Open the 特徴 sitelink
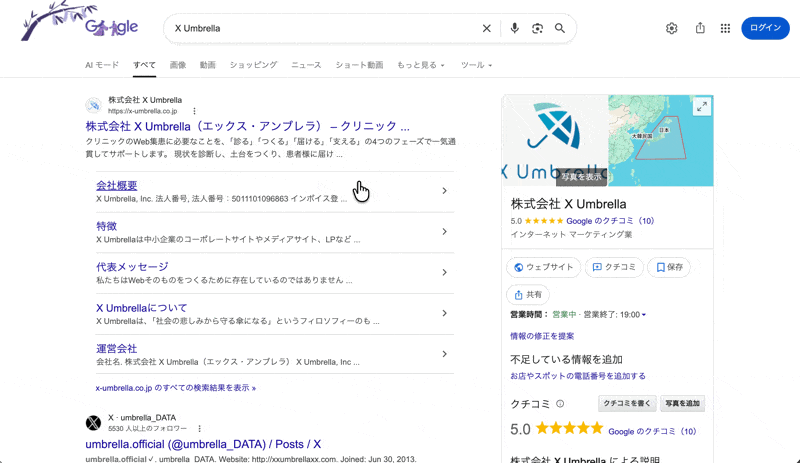The width and height of the screenshot is (800, 463). [x=107, y=226]
